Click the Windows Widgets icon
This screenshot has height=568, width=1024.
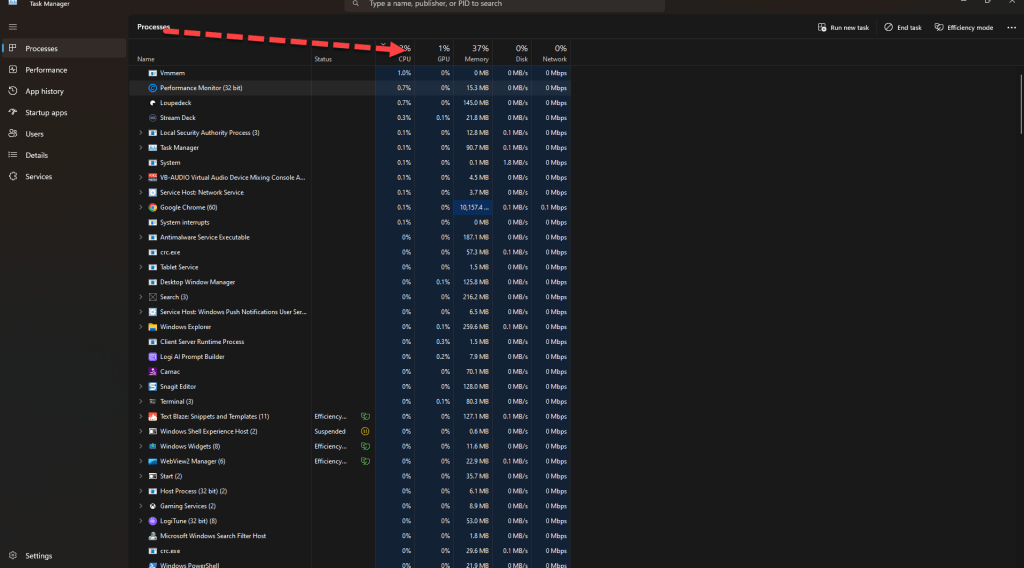click(152, 447)
